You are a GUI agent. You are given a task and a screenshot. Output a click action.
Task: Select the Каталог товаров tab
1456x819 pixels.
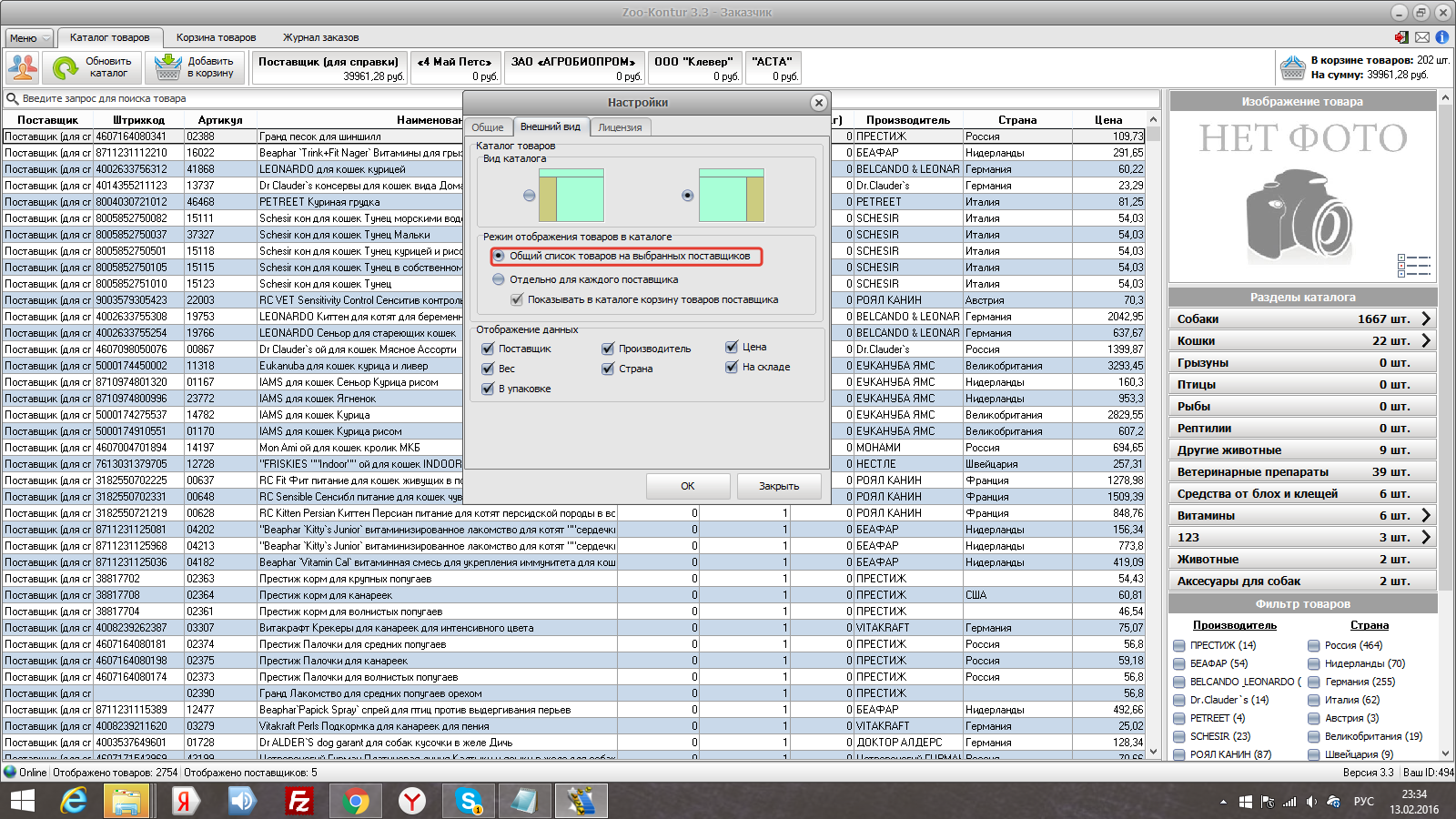tap(110, 37)
